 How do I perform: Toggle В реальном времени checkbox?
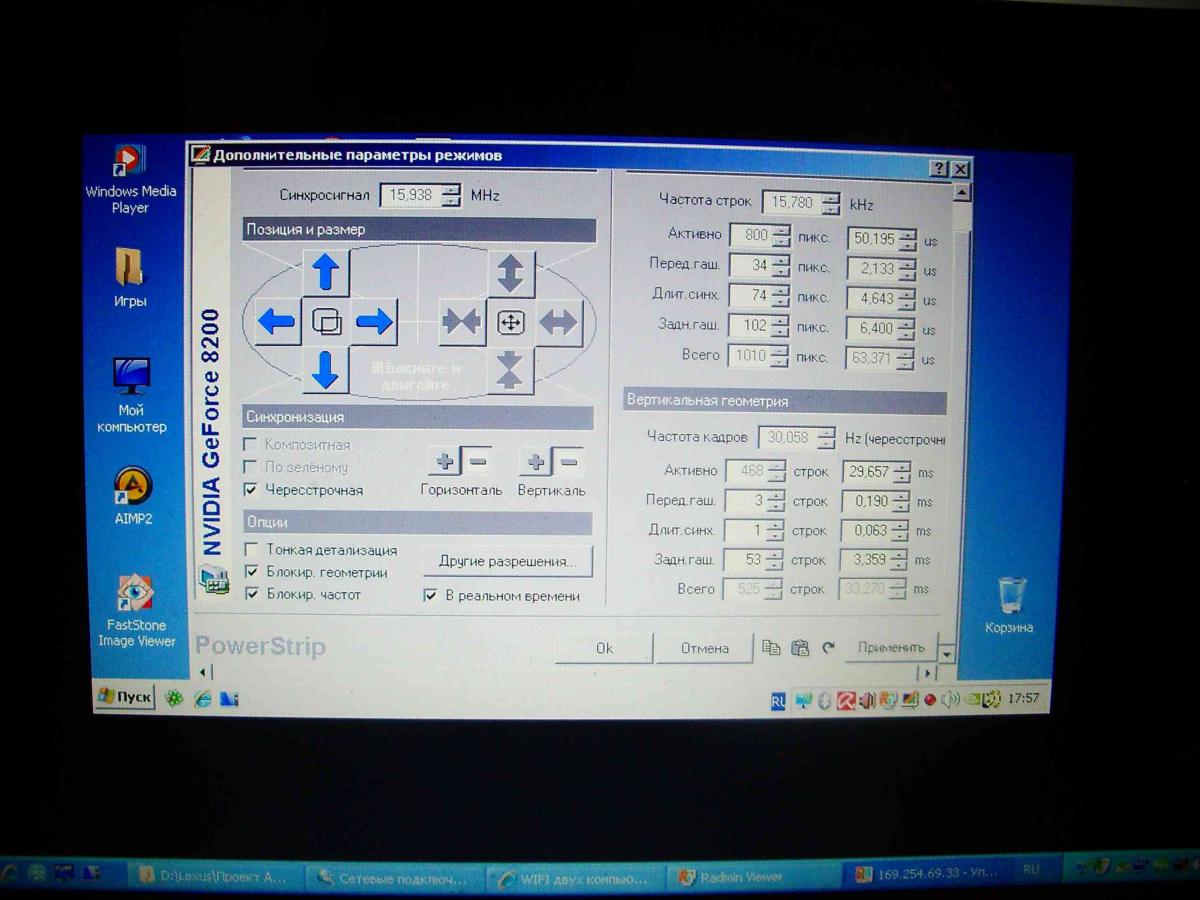[431, 596]
